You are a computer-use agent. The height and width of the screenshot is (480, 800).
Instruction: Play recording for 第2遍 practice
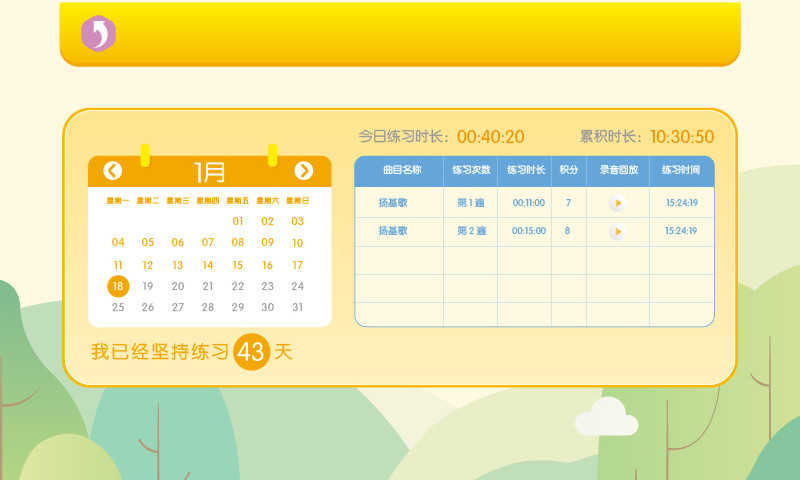tap(617, 231)
